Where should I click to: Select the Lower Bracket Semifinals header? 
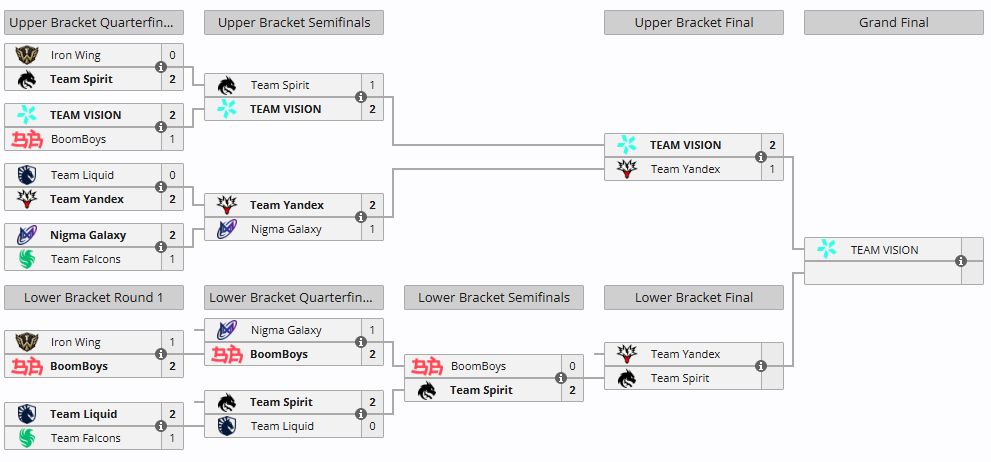[494, 298]
